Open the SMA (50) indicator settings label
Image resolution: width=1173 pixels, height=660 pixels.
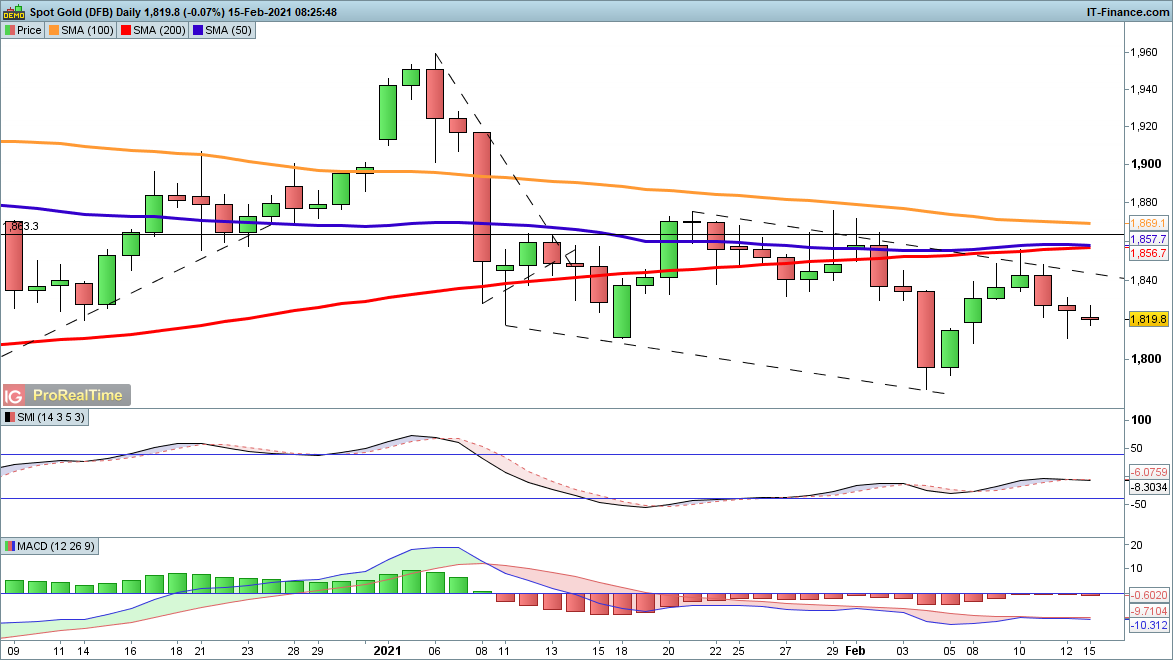pos(226,30)
